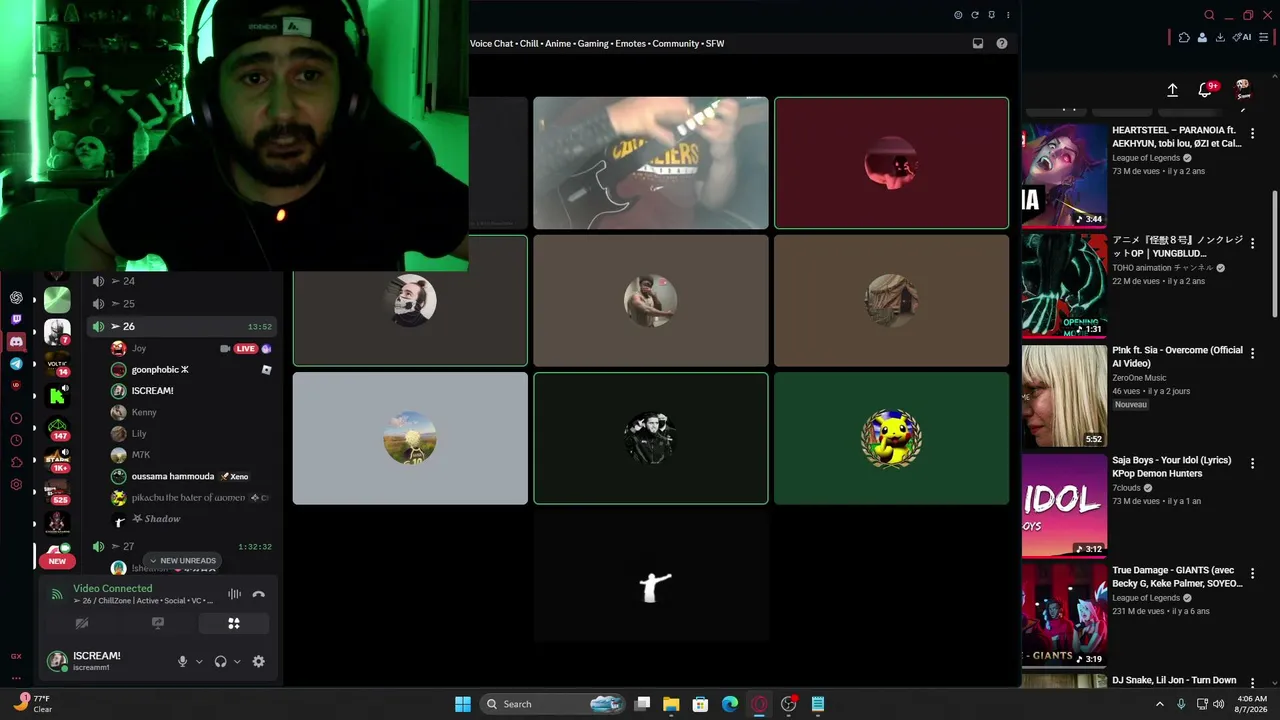Screen dimensions: 1280x720
Task: Open File Explorer from the taskbar
Action: (671, 704)
